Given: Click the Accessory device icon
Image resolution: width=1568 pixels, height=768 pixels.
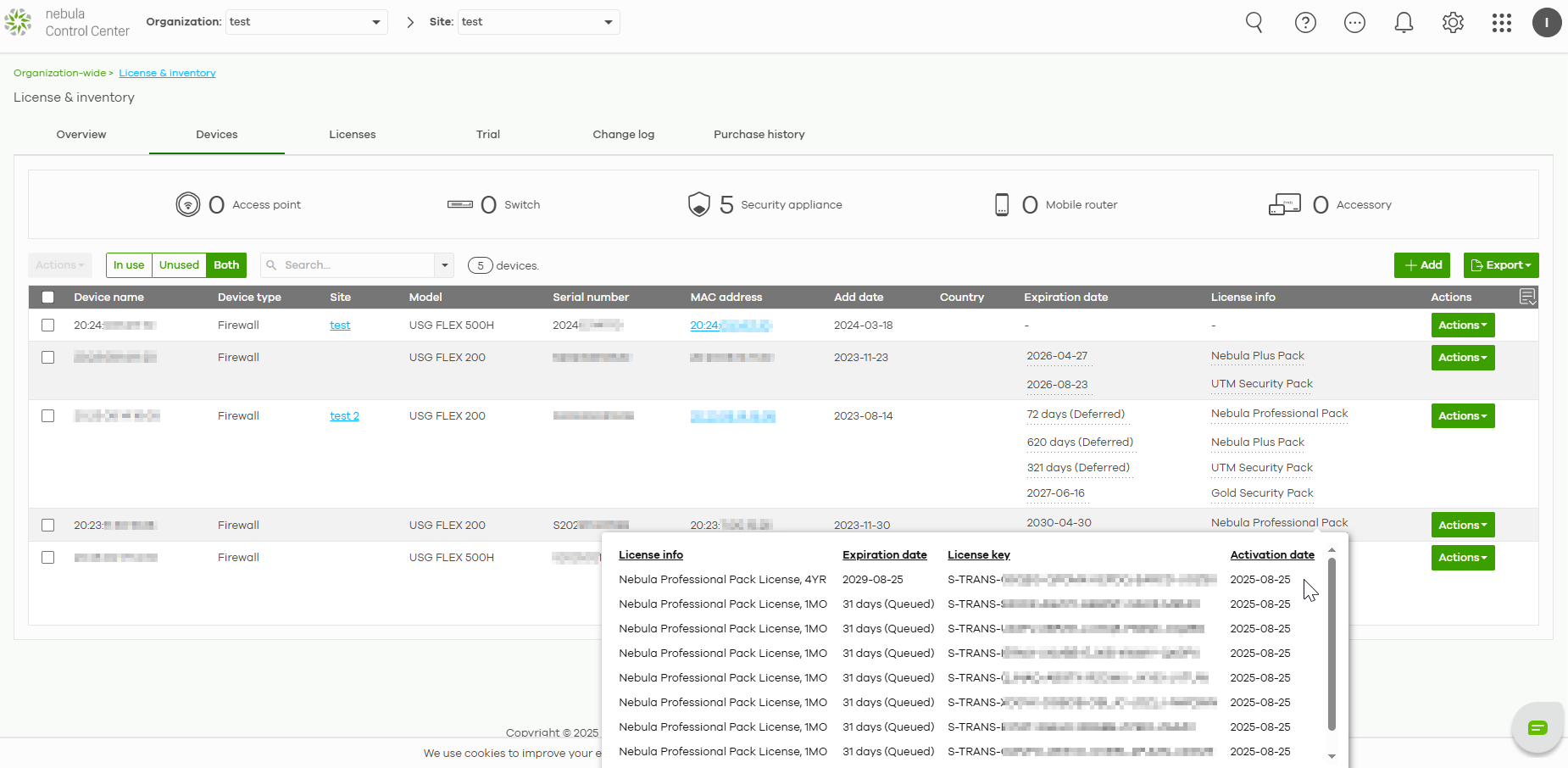Looking at the screenshot, I should click(x=1285, y=204).
